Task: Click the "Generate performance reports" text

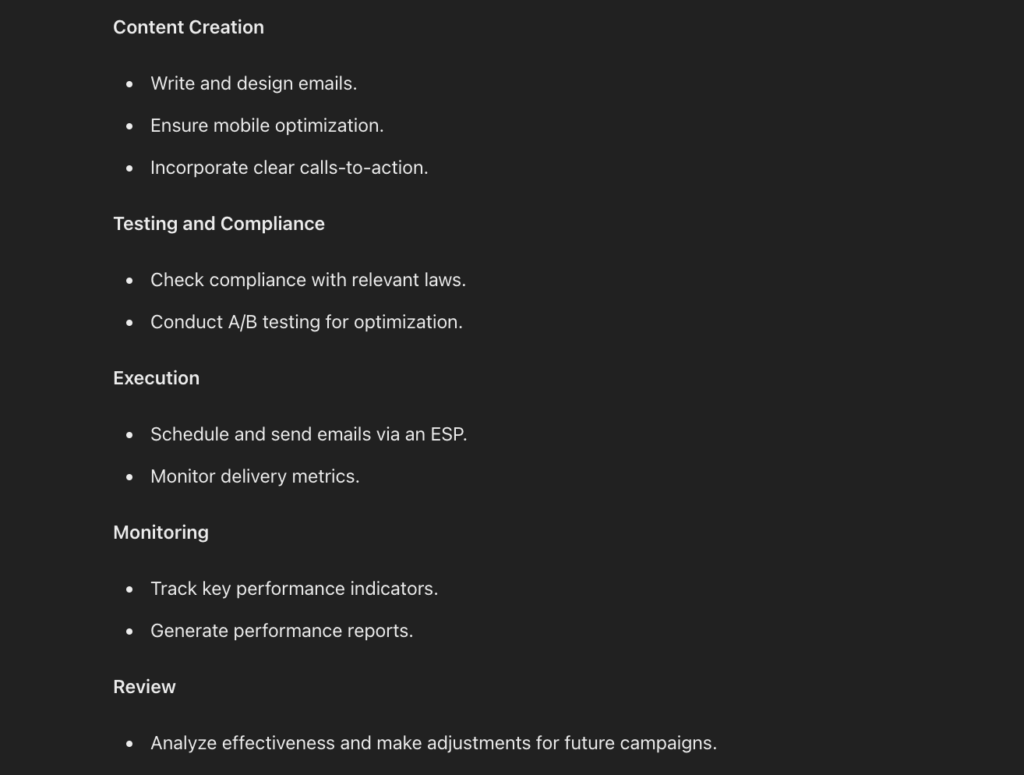Action: [x=281, y=631]
